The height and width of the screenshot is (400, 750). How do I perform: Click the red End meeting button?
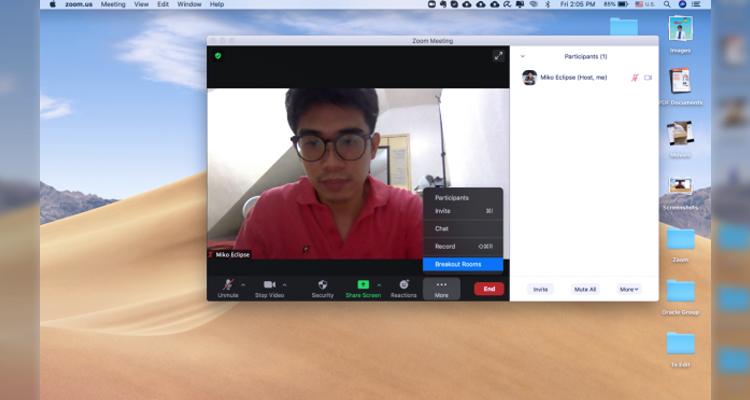[489, 289]
